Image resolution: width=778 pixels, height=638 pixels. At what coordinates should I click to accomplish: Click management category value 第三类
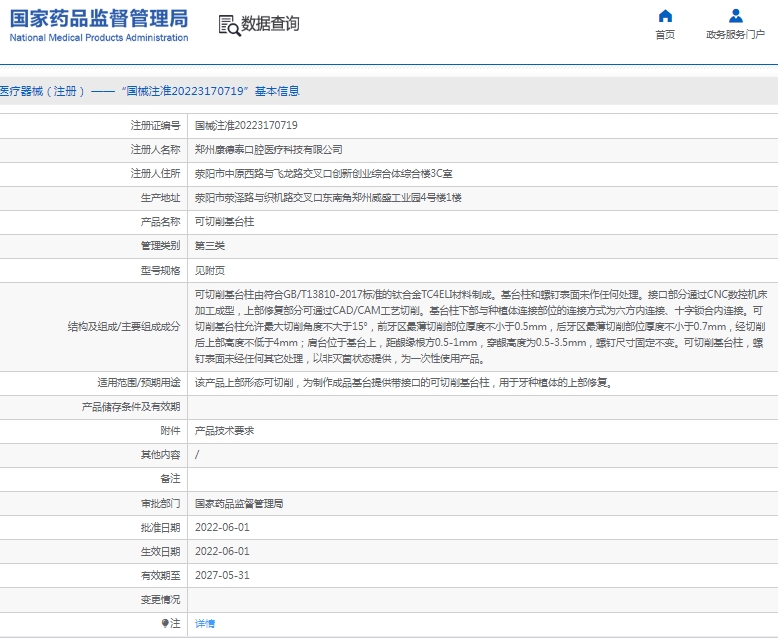coord(210,246)
